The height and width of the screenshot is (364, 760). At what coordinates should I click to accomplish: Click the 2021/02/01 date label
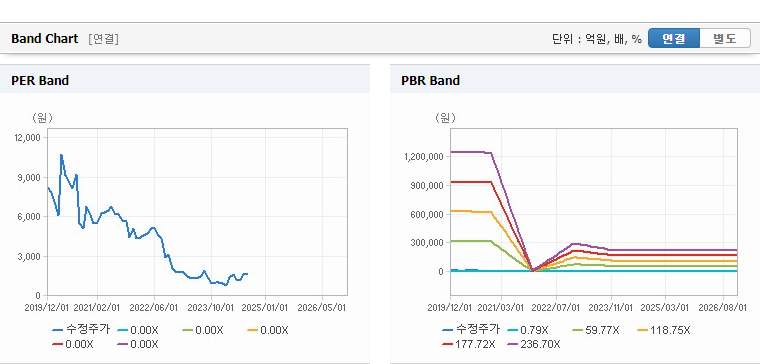[x=97, y=308]
